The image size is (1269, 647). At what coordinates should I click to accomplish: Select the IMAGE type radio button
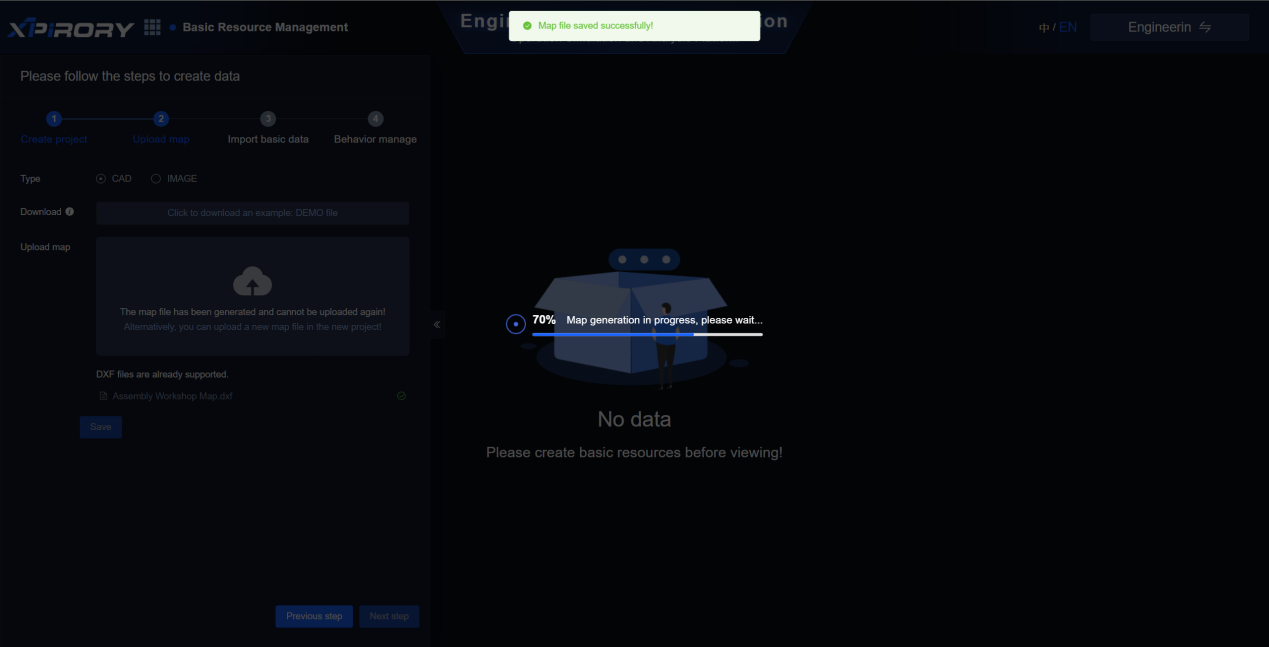pyautogui.click(x=156, y=179)
